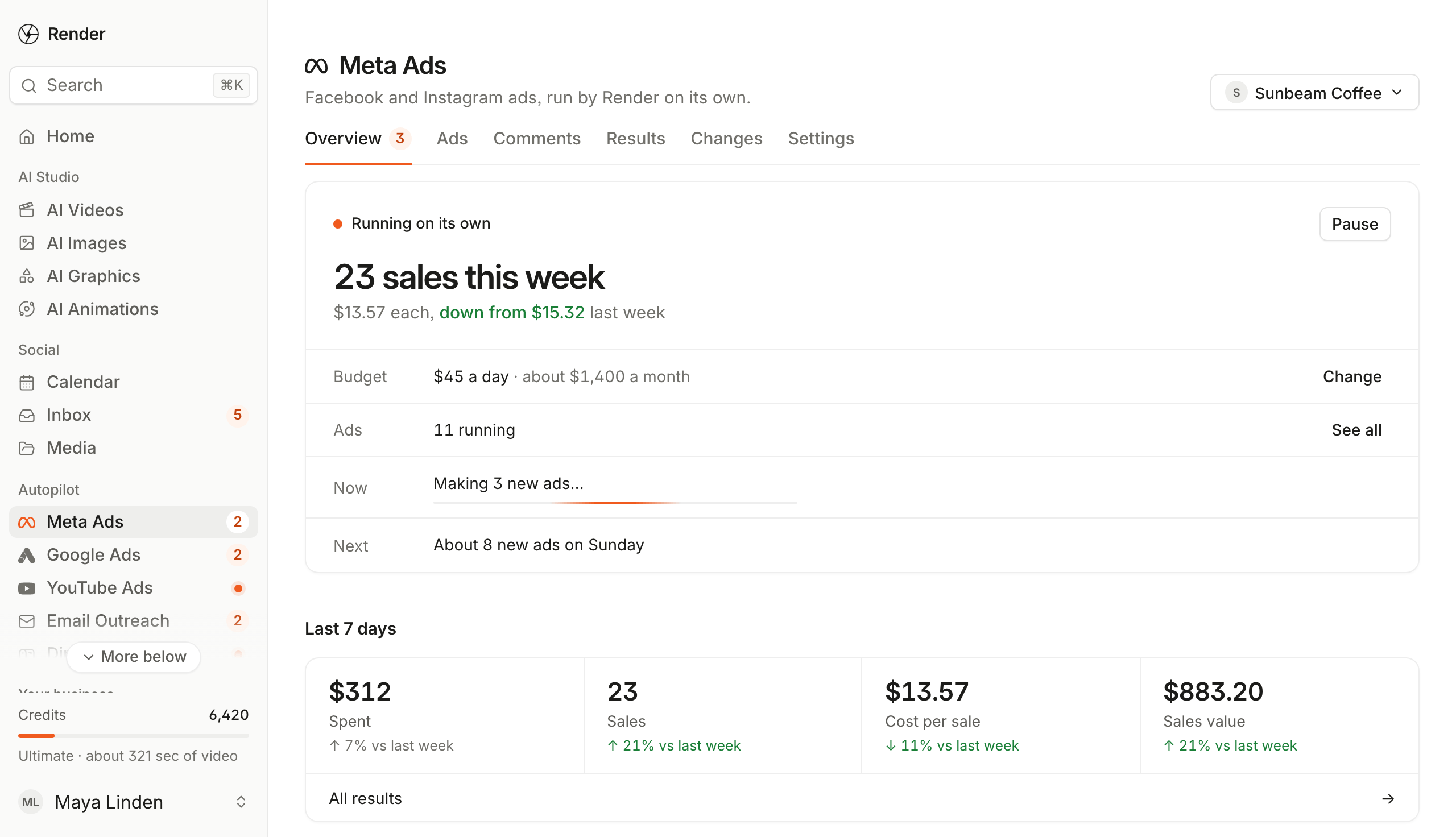Switch to the Settings tab
1456x837 pixels.
820,139
